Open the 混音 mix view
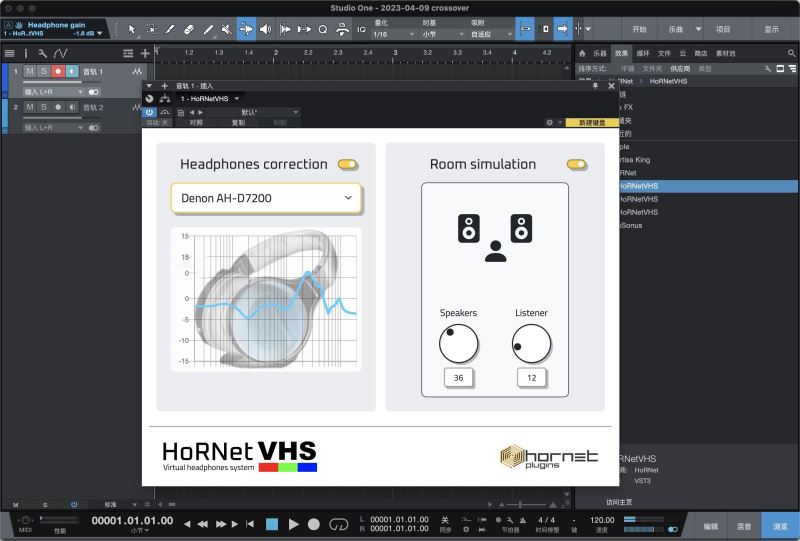 point(744,526)
